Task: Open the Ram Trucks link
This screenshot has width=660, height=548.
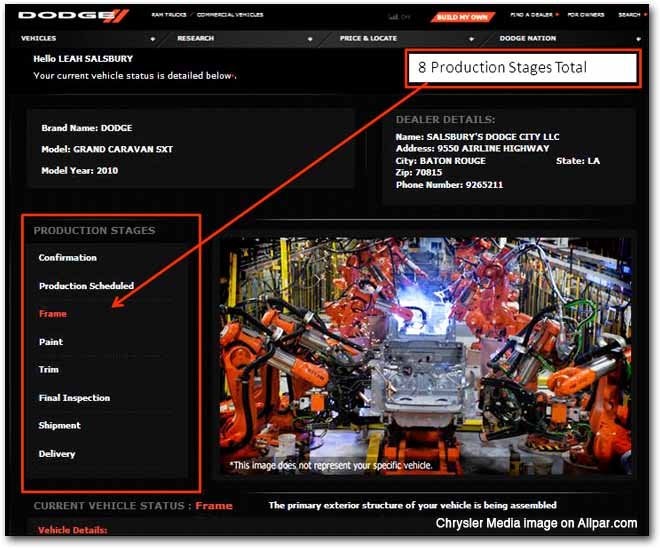Action: point(169,15)
